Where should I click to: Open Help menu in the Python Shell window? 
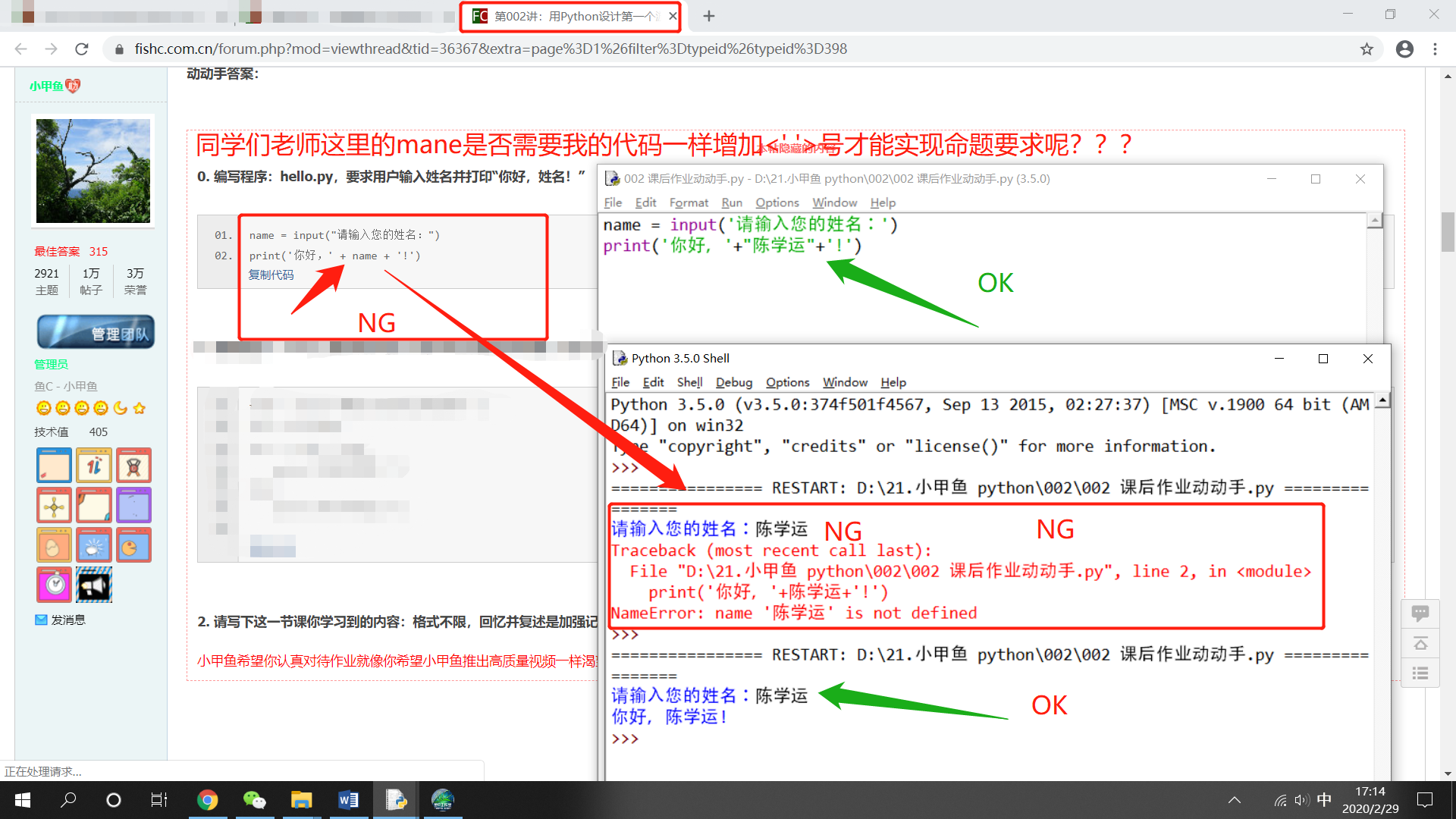pos(893,382)
